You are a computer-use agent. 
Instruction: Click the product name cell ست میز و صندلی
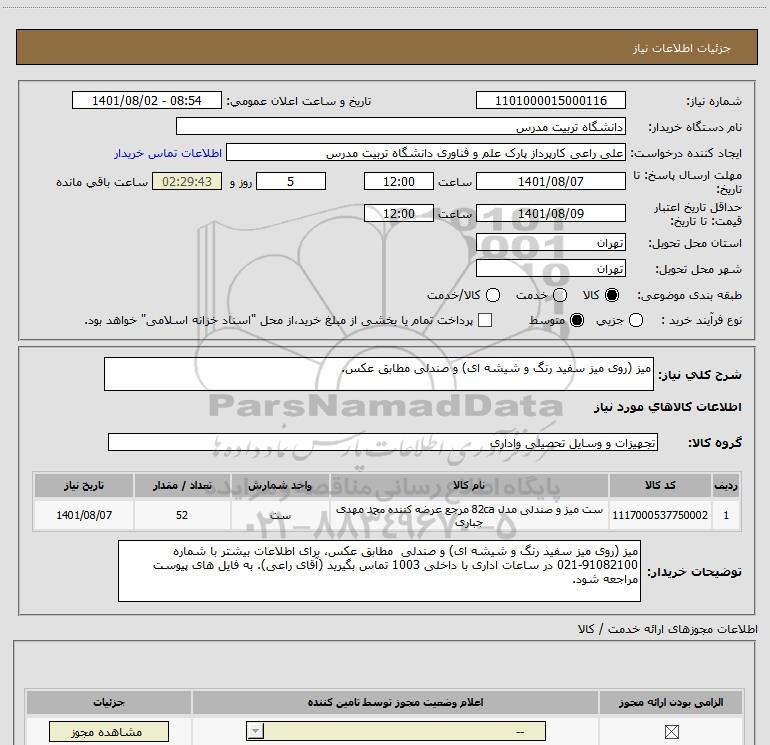469,515
